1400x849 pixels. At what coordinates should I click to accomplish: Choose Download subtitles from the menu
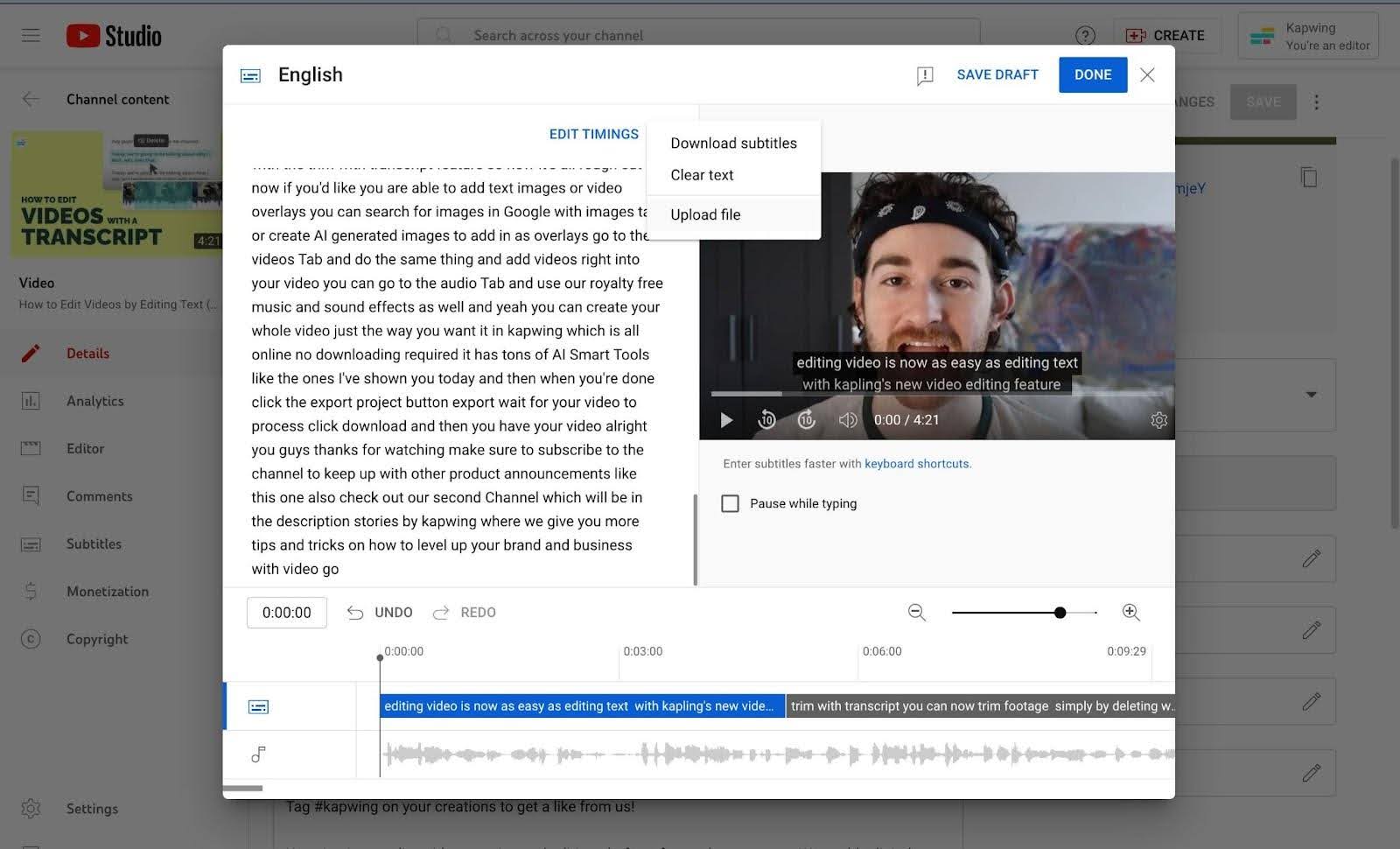point(733,144)
